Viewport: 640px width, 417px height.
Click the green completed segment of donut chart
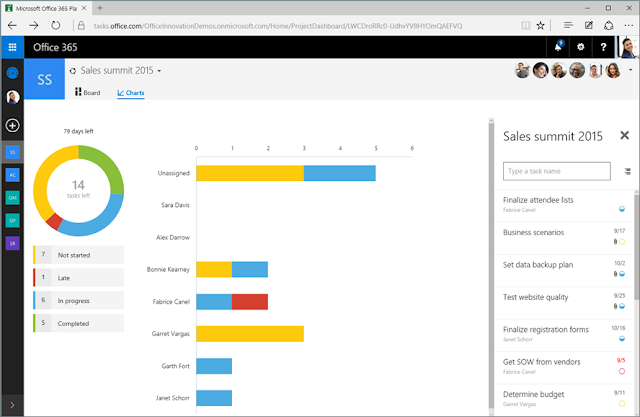pyautogui.click(x=107, y=164)
